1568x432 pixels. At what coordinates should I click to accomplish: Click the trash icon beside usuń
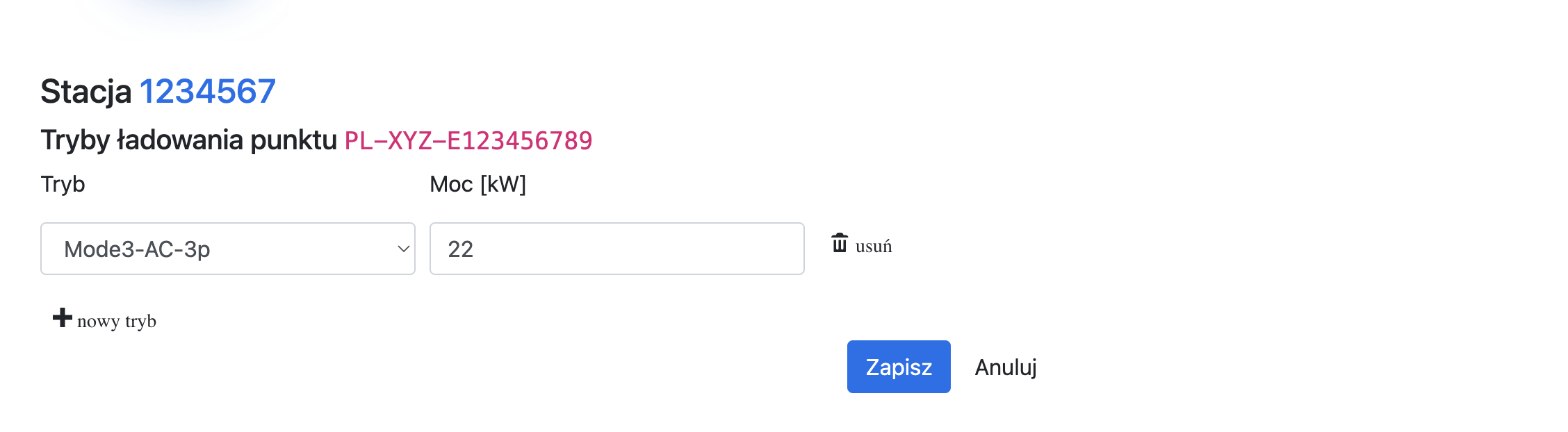[x=840, y=244]
